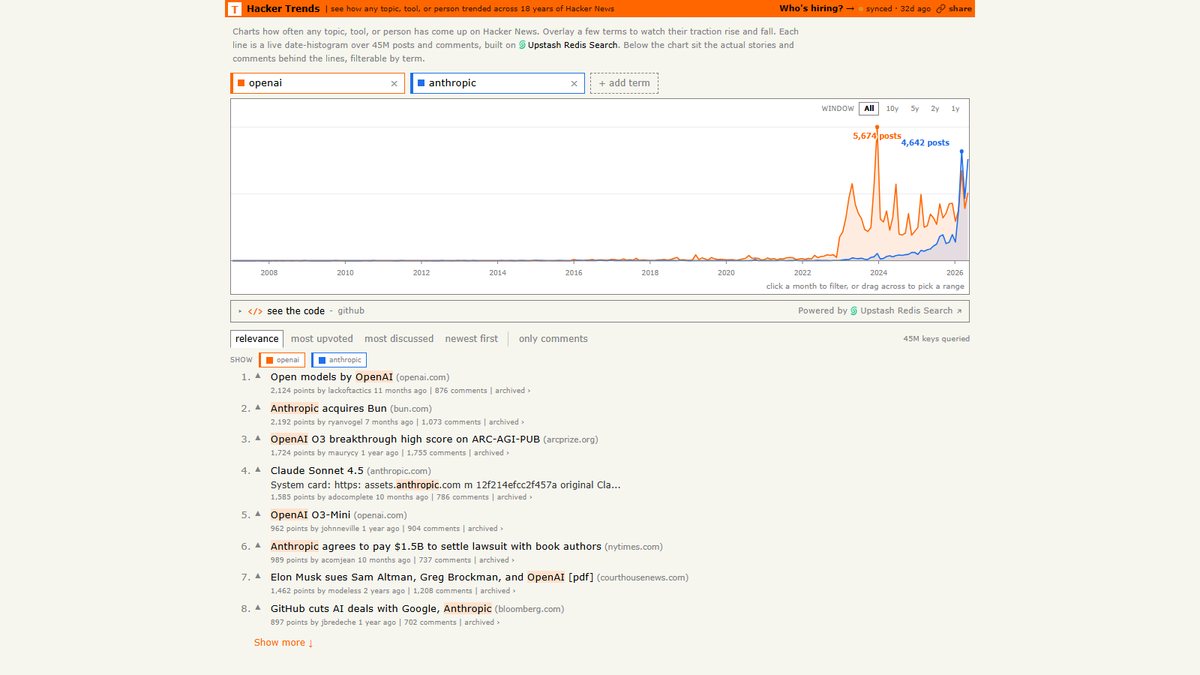Upvote the OpenAI O3 ARC-AGI-PUB story
Image resolution: width=1200 pixels, height=675 pixels.
258,439
